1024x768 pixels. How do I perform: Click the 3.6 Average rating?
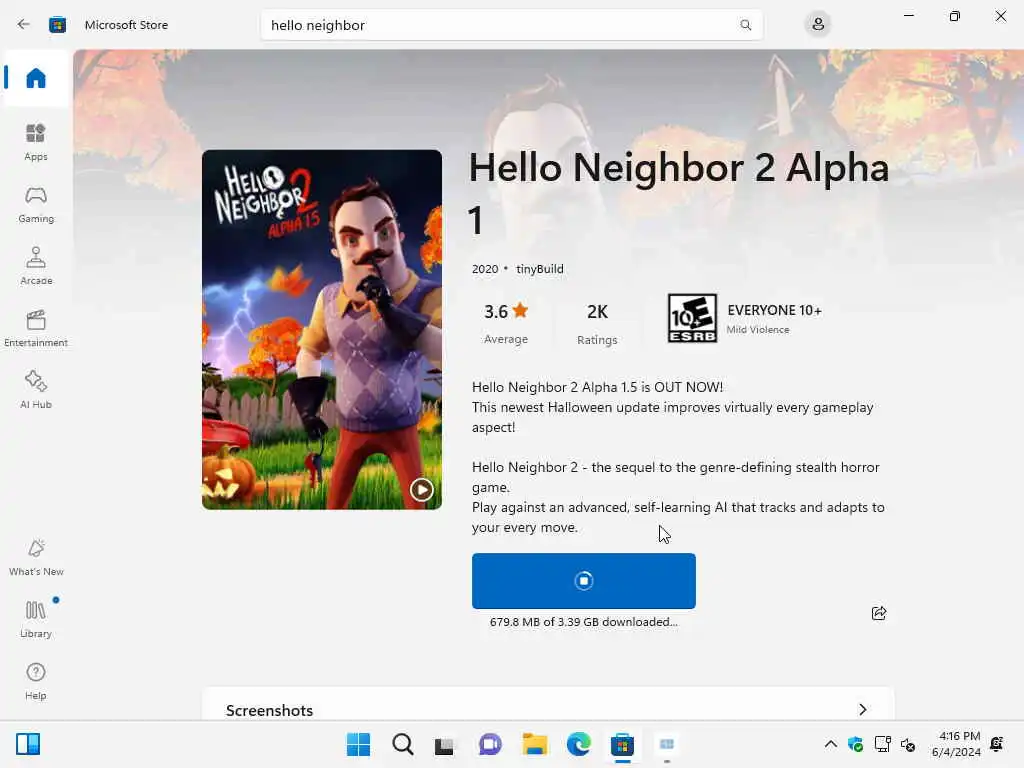click(x=505, y=323)
